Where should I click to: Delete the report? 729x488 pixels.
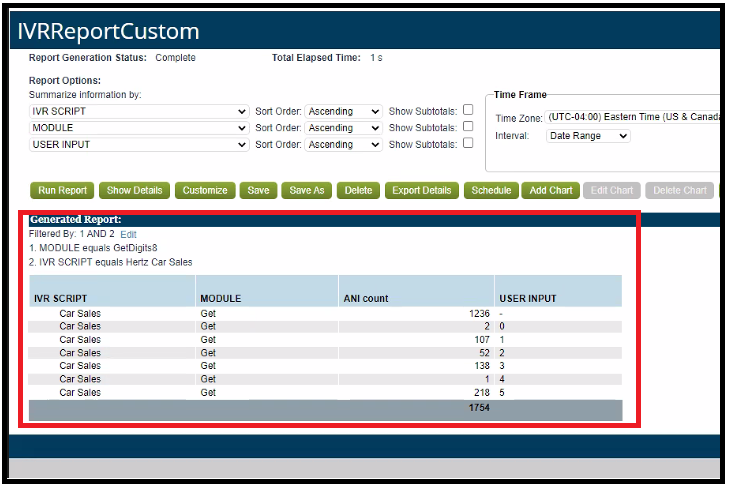click(x=358, y=191)
